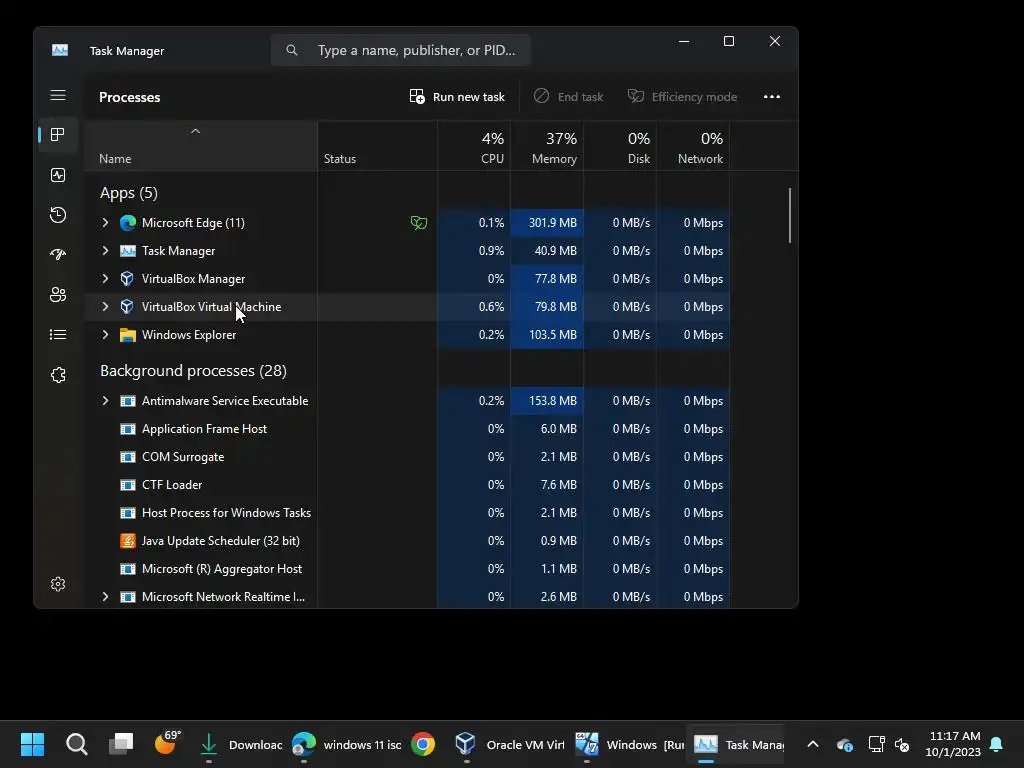Click the Java Update Scheduler icon
Image resolution: width=1024 pixels, height=768 pixels.
[x=128, y=541]
